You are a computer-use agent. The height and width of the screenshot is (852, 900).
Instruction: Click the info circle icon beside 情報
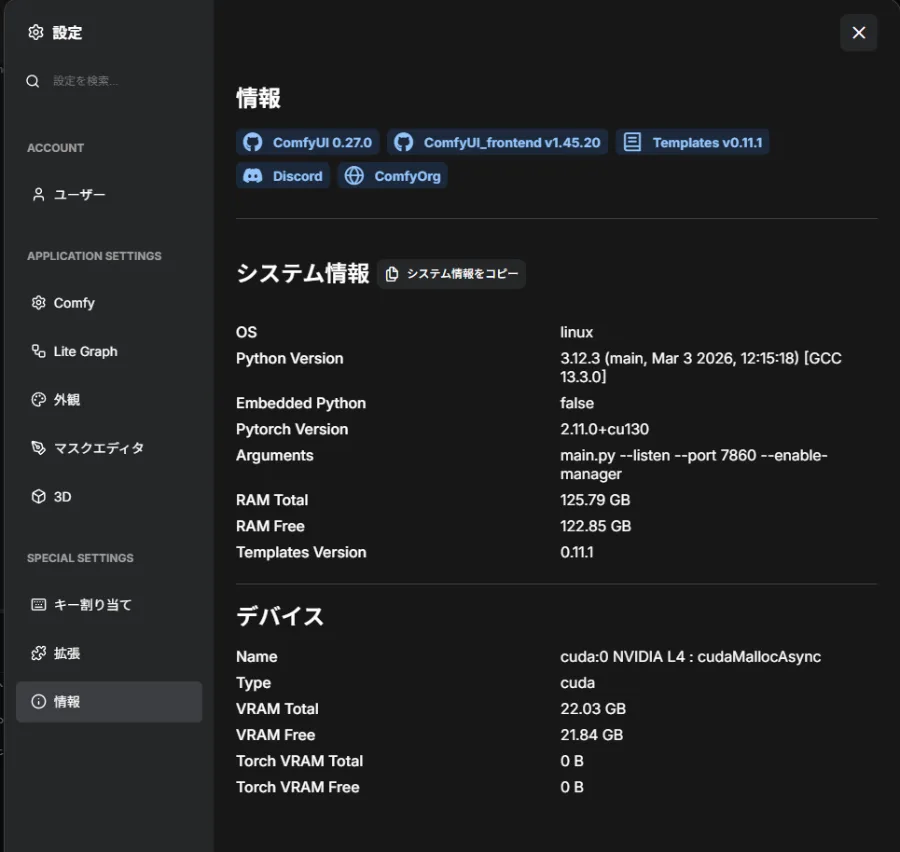(x=38, y=702)
